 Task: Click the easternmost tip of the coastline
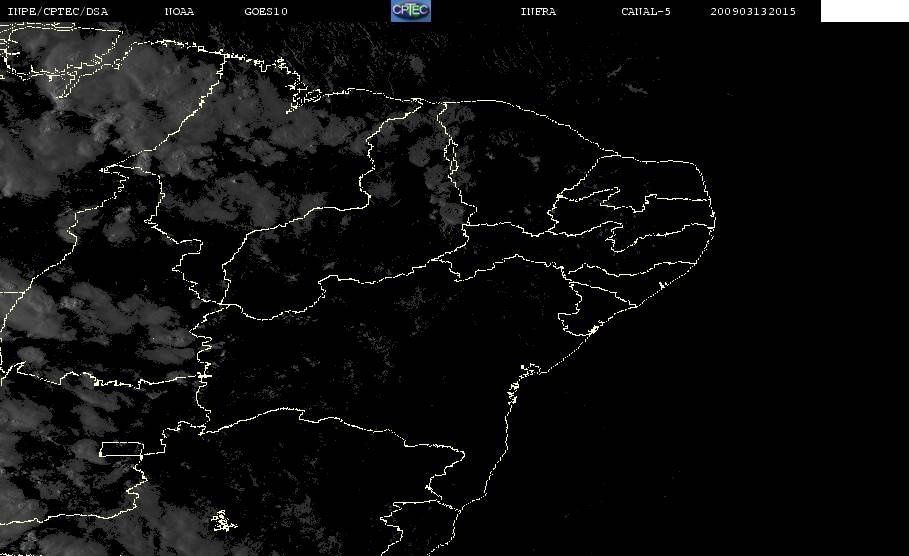click(x=714, y=220)
